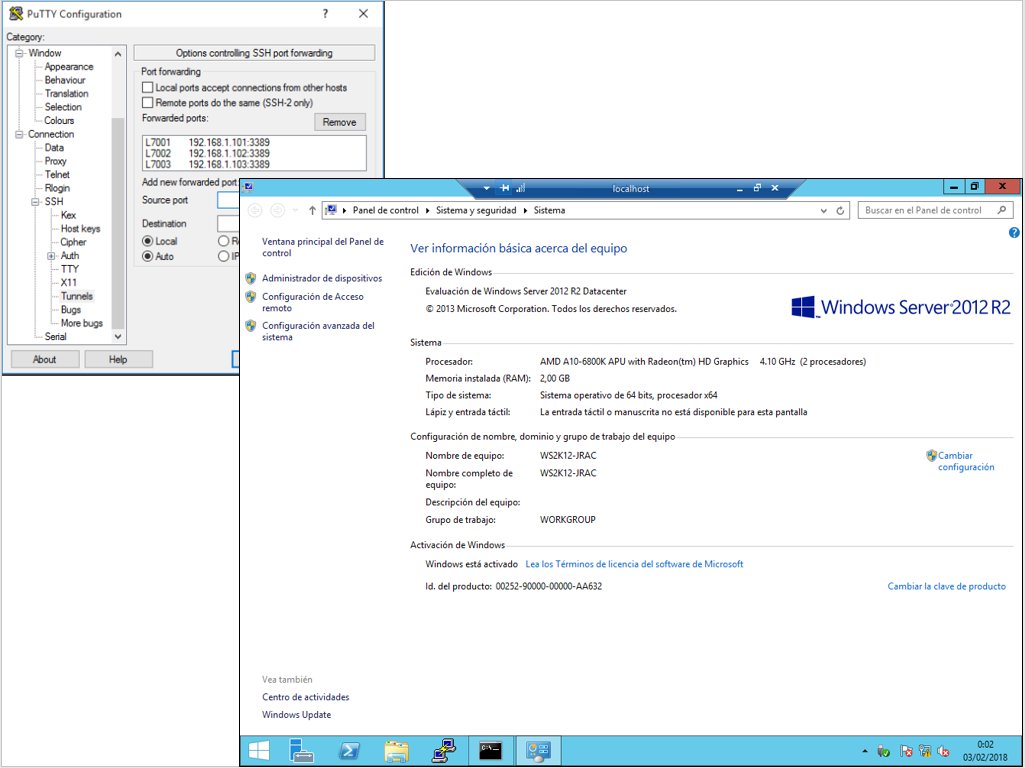Open Configuración avanzada del sistema link
1025x768 pixels.
click(318, 331)
